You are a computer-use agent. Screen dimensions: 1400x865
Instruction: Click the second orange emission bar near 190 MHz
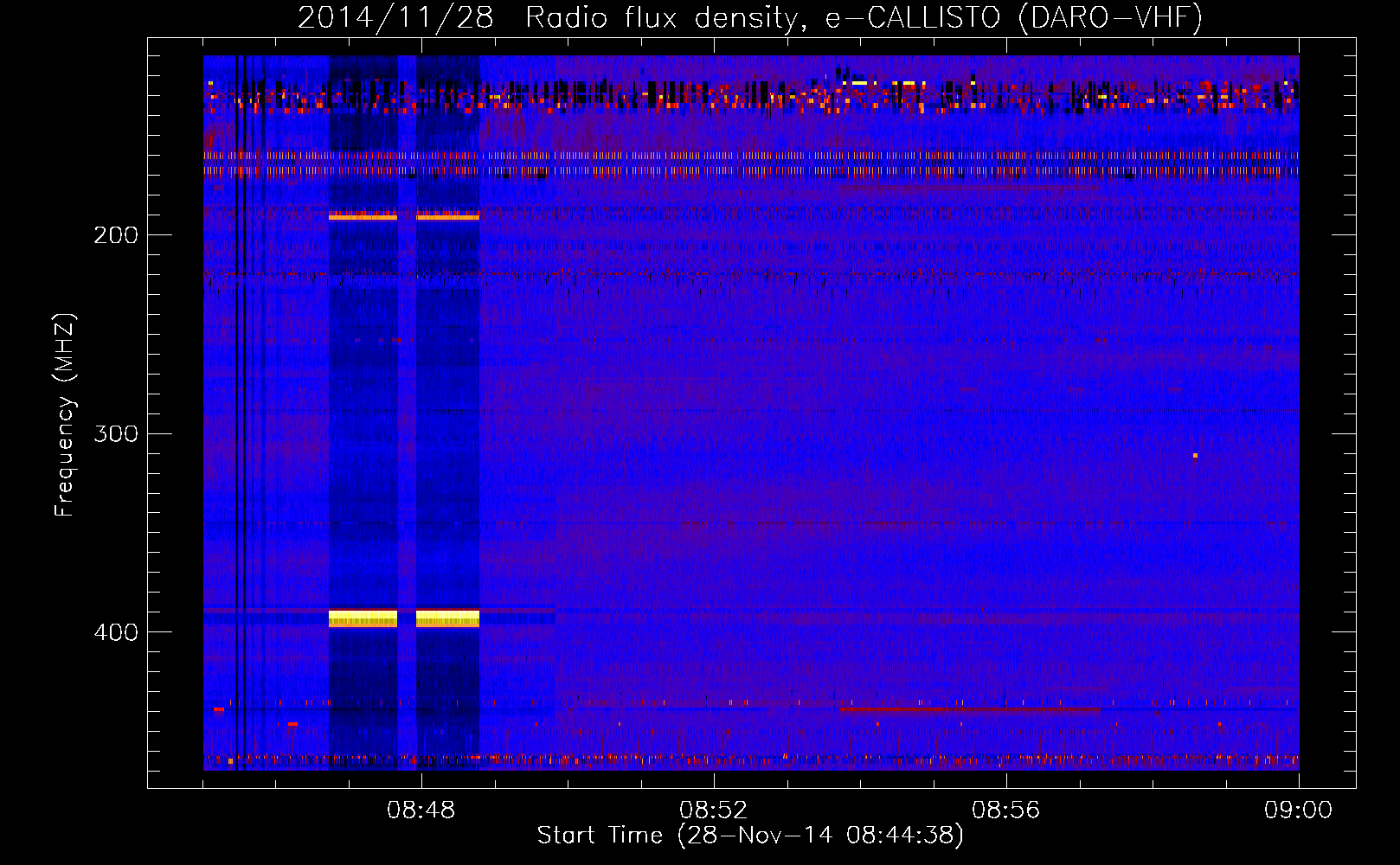pos(447,217)
